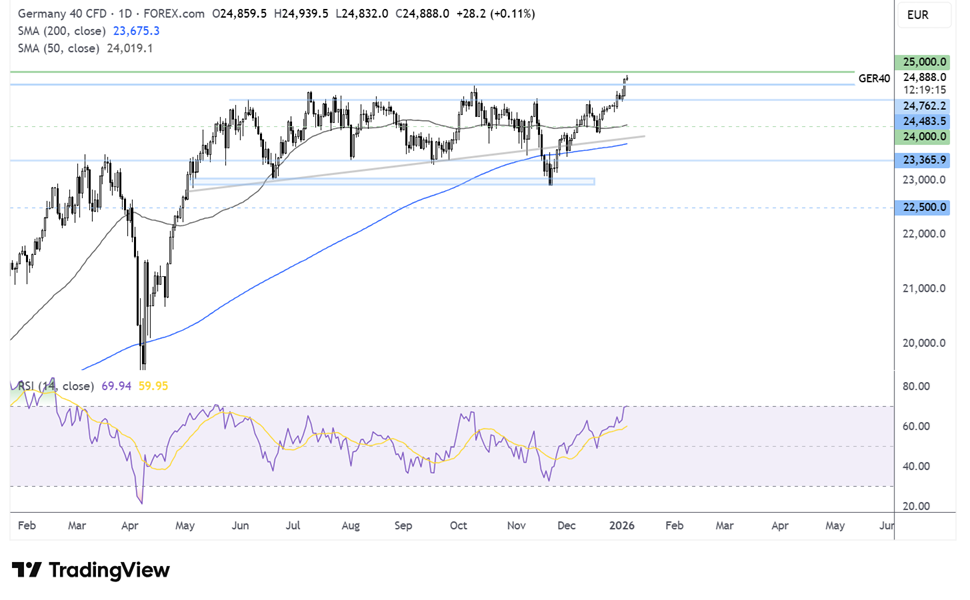Click the GER40 symbol label
The width and height of the screenshot is (970, 600).
coord(874,77)
